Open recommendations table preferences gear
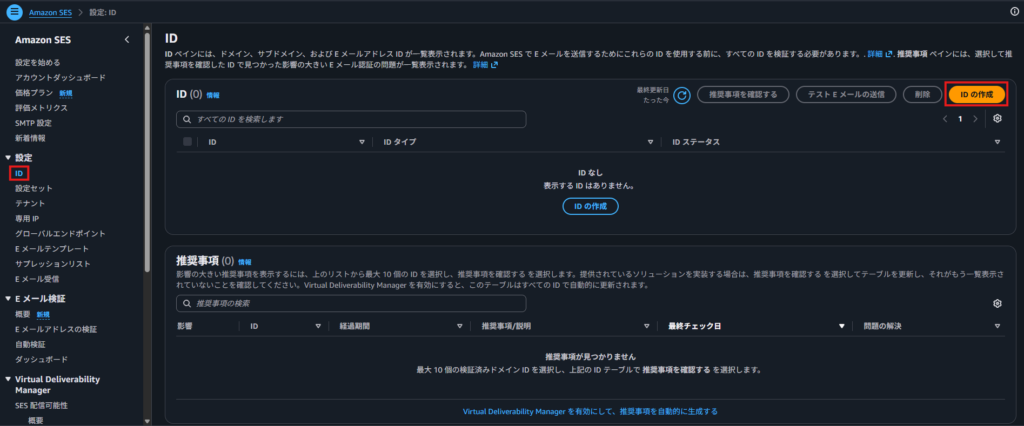Image resolution: width=1024 pixels, height=426 pixels. pos(997,303)
